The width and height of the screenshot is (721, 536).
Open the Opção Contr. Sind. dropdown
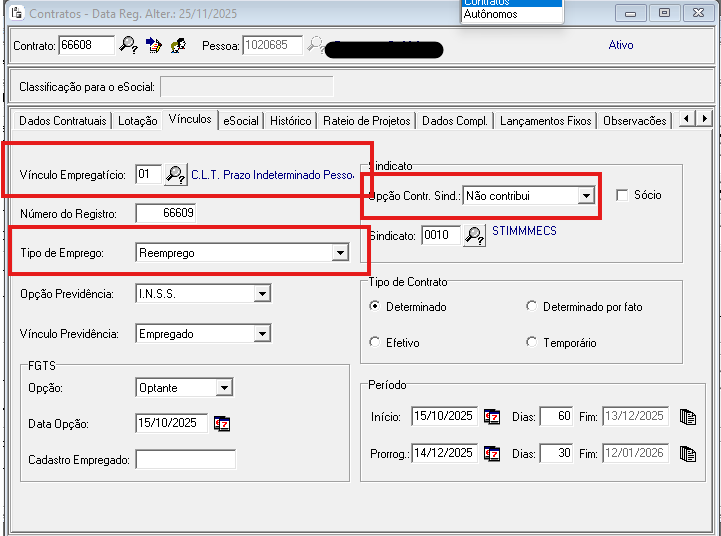586,196
